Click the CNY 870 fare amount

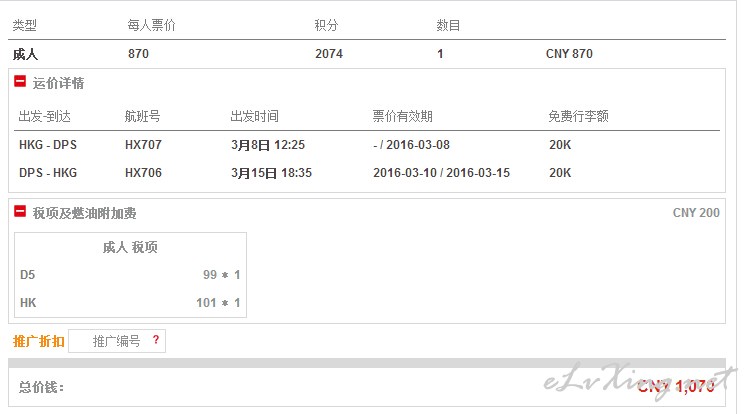(569, 53)
